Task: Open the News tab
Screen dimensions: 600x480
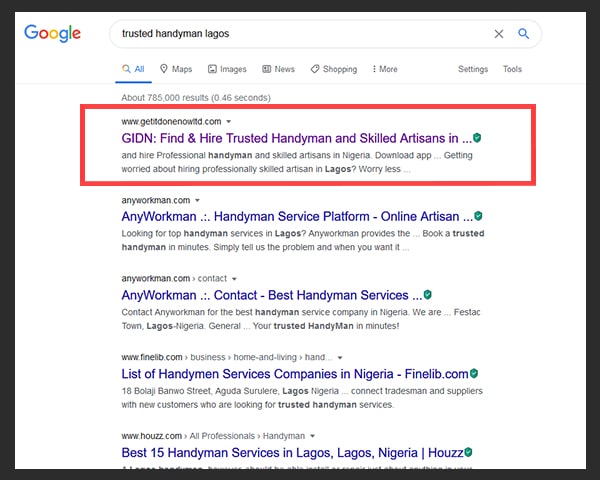Action: (279, 69)
